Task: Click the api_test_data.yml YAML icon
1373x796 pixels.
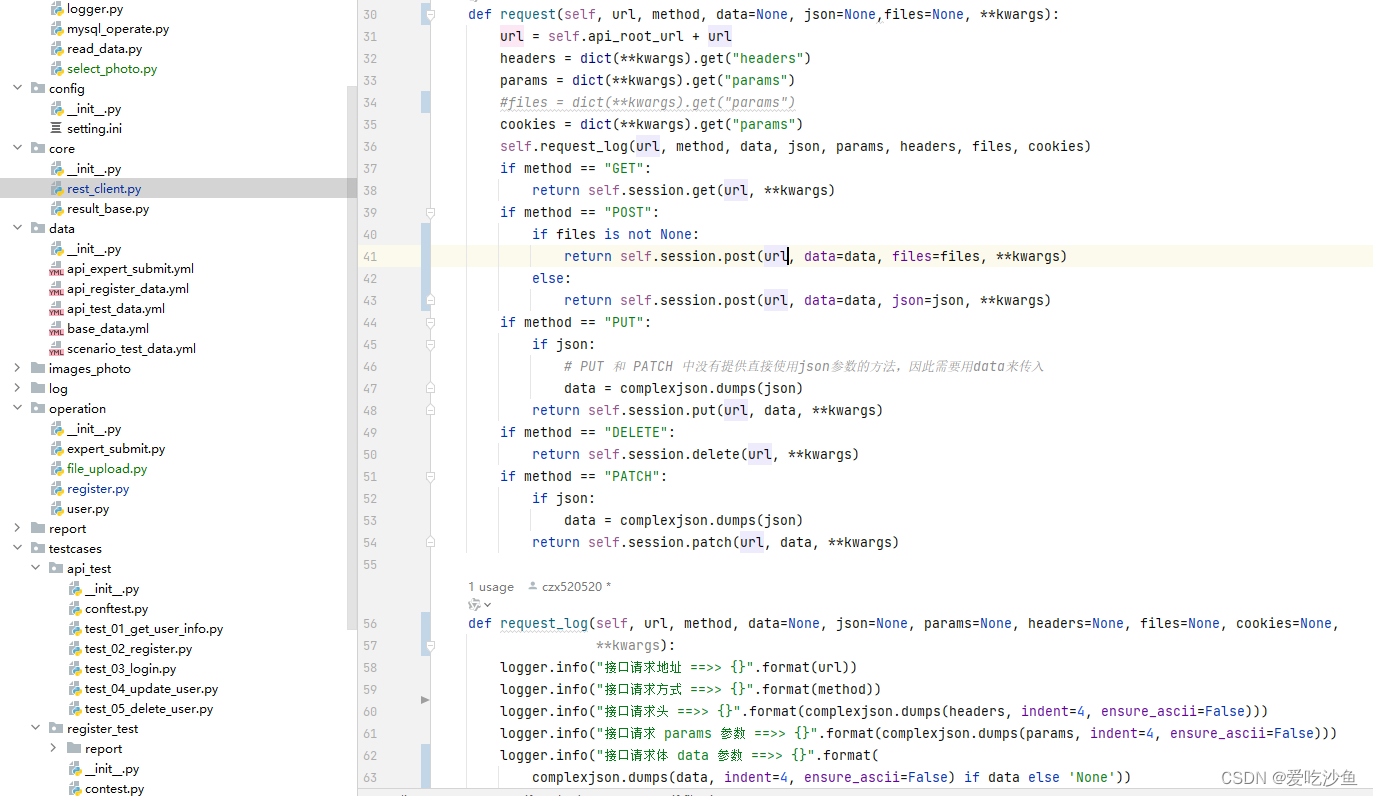Action: [x=56, y=309]
